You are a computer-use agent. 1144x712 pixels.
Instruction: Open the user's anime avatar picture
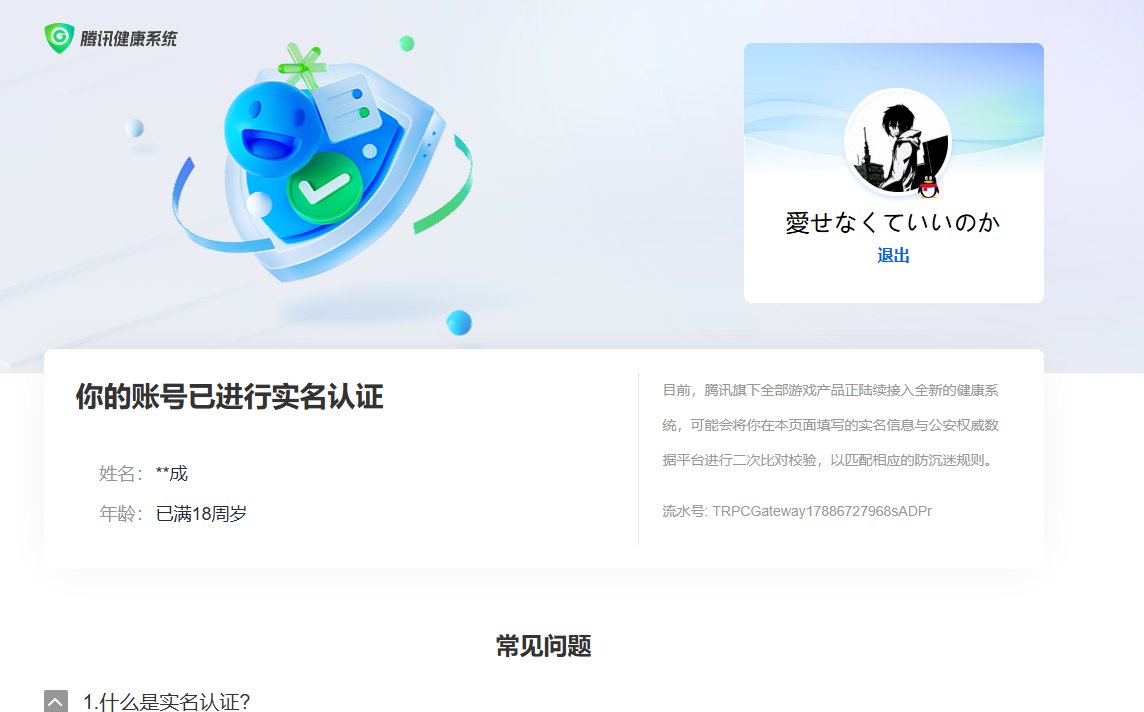(897, 142)
